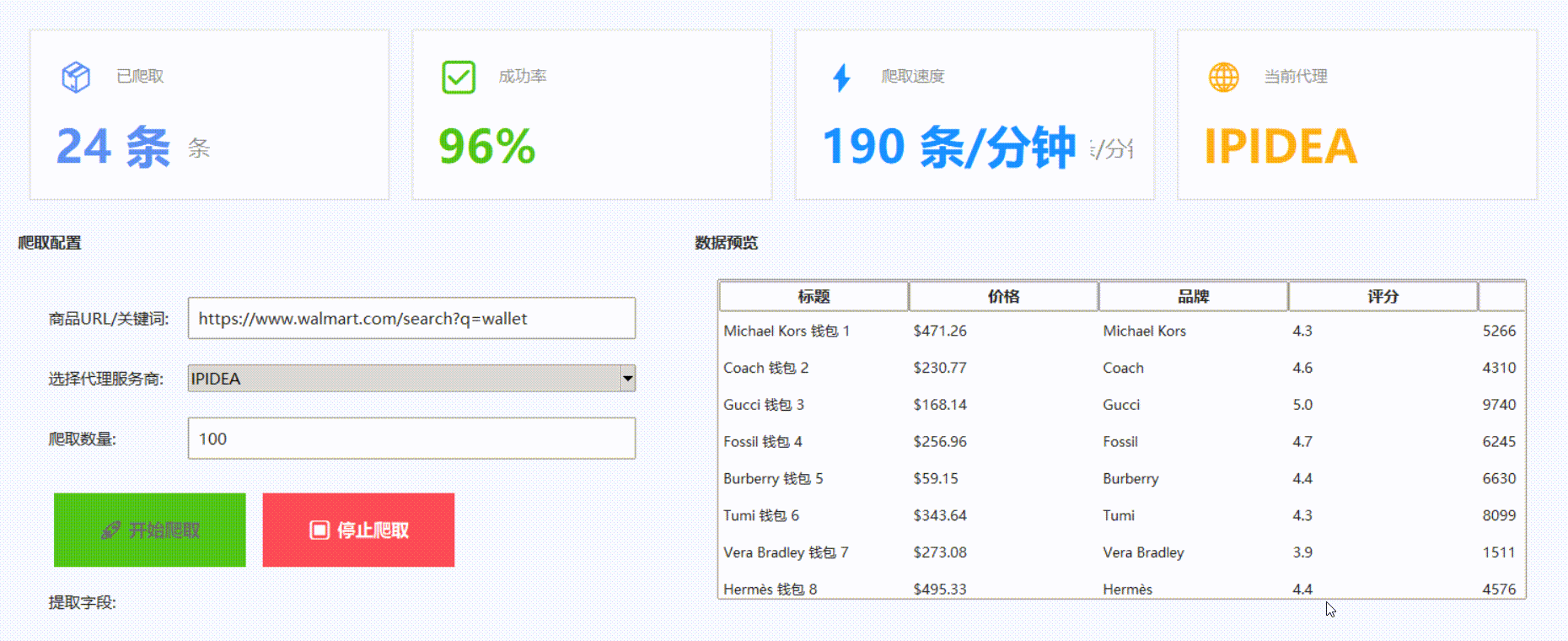Click the current proxy globe icon
The width and height of the screenshot is (1568, 641).
tap(1224, 77)
